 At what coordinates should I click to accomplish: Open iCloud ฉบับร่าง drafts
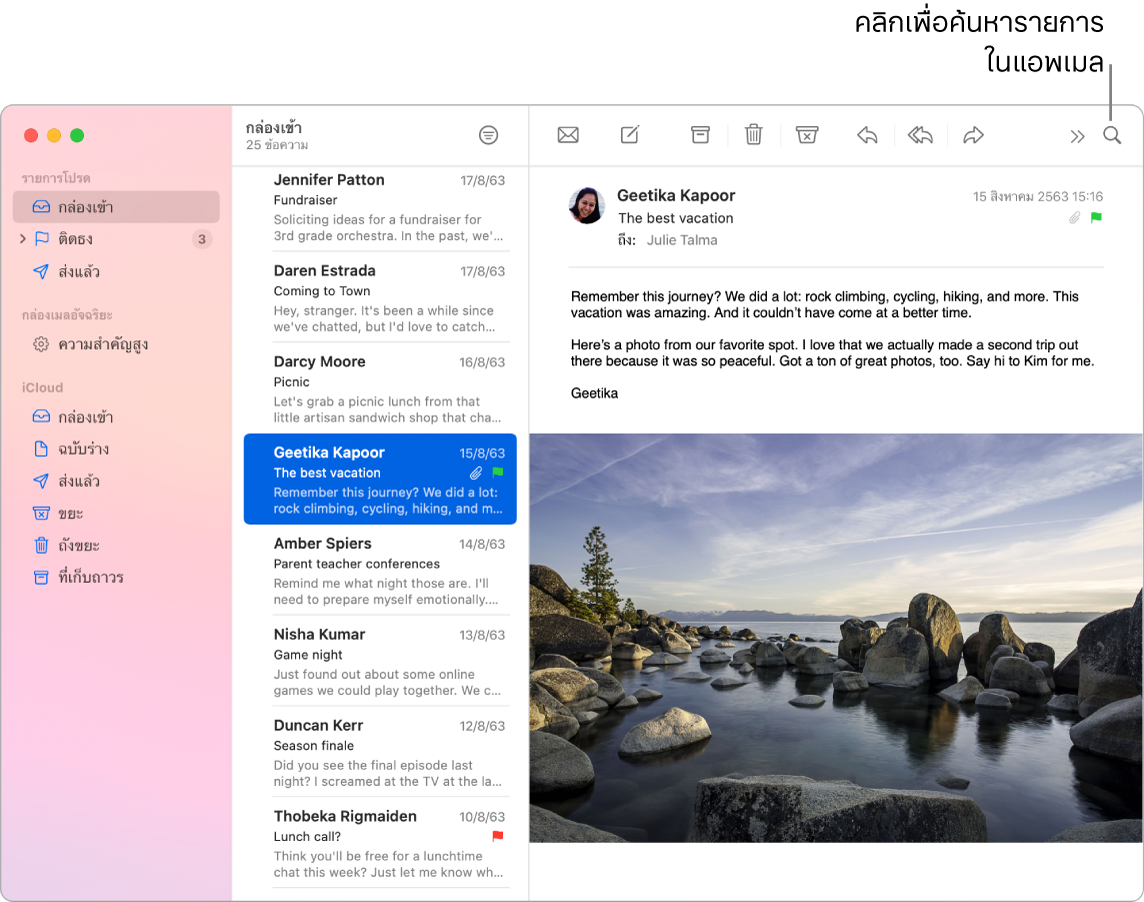pyautogui.click(x=116, y=449)
